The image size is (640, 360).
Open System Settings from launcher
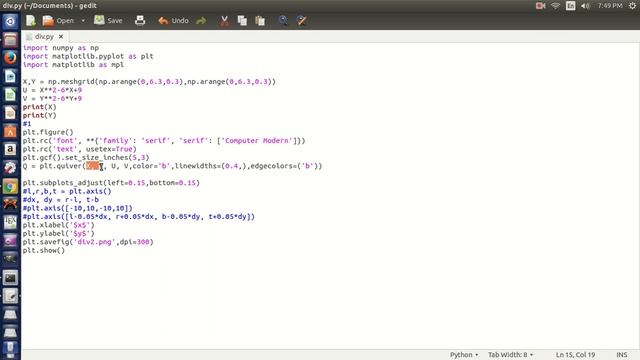10,168
